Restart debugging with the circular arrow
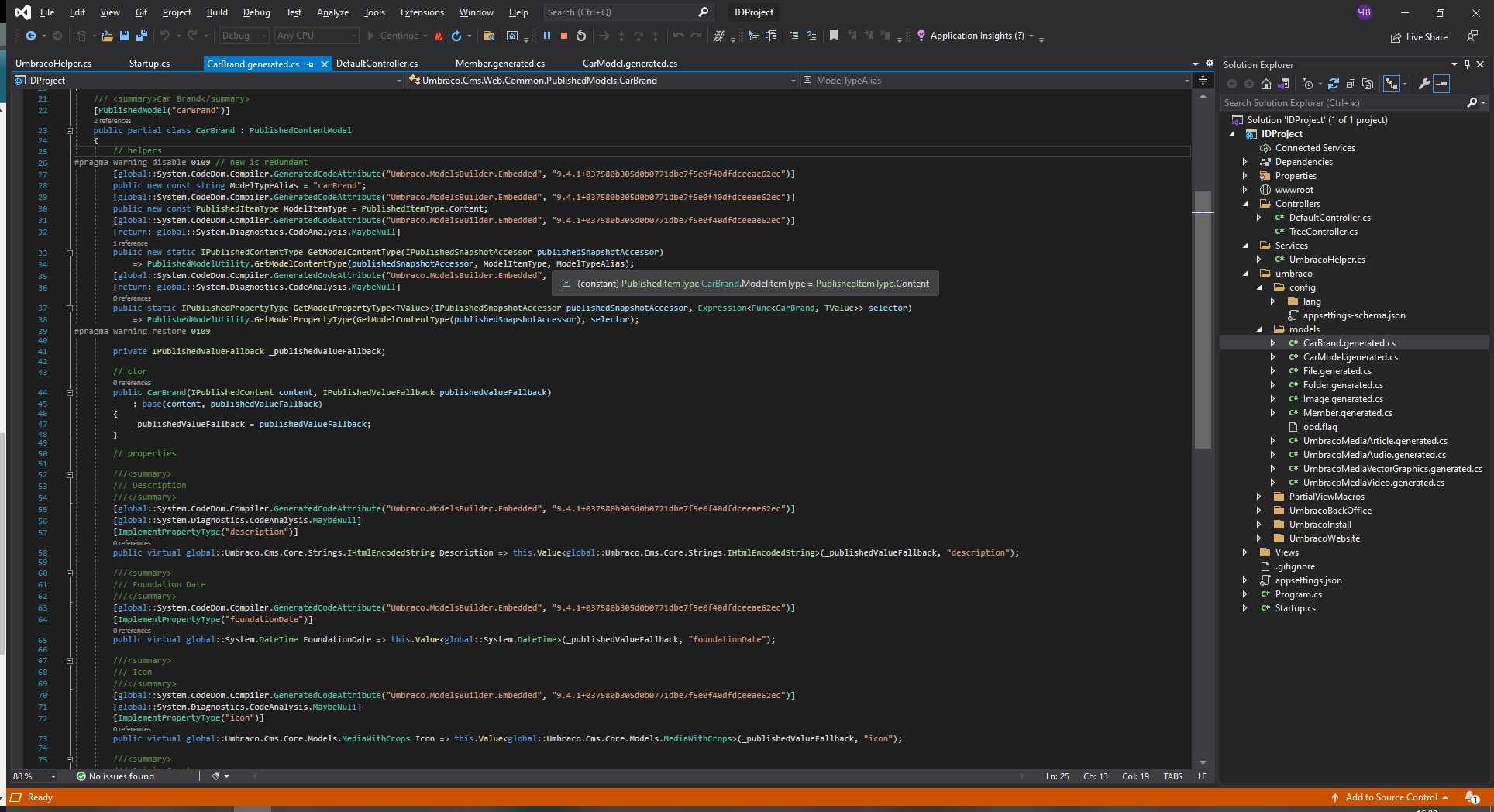 (x=581, y=36)
